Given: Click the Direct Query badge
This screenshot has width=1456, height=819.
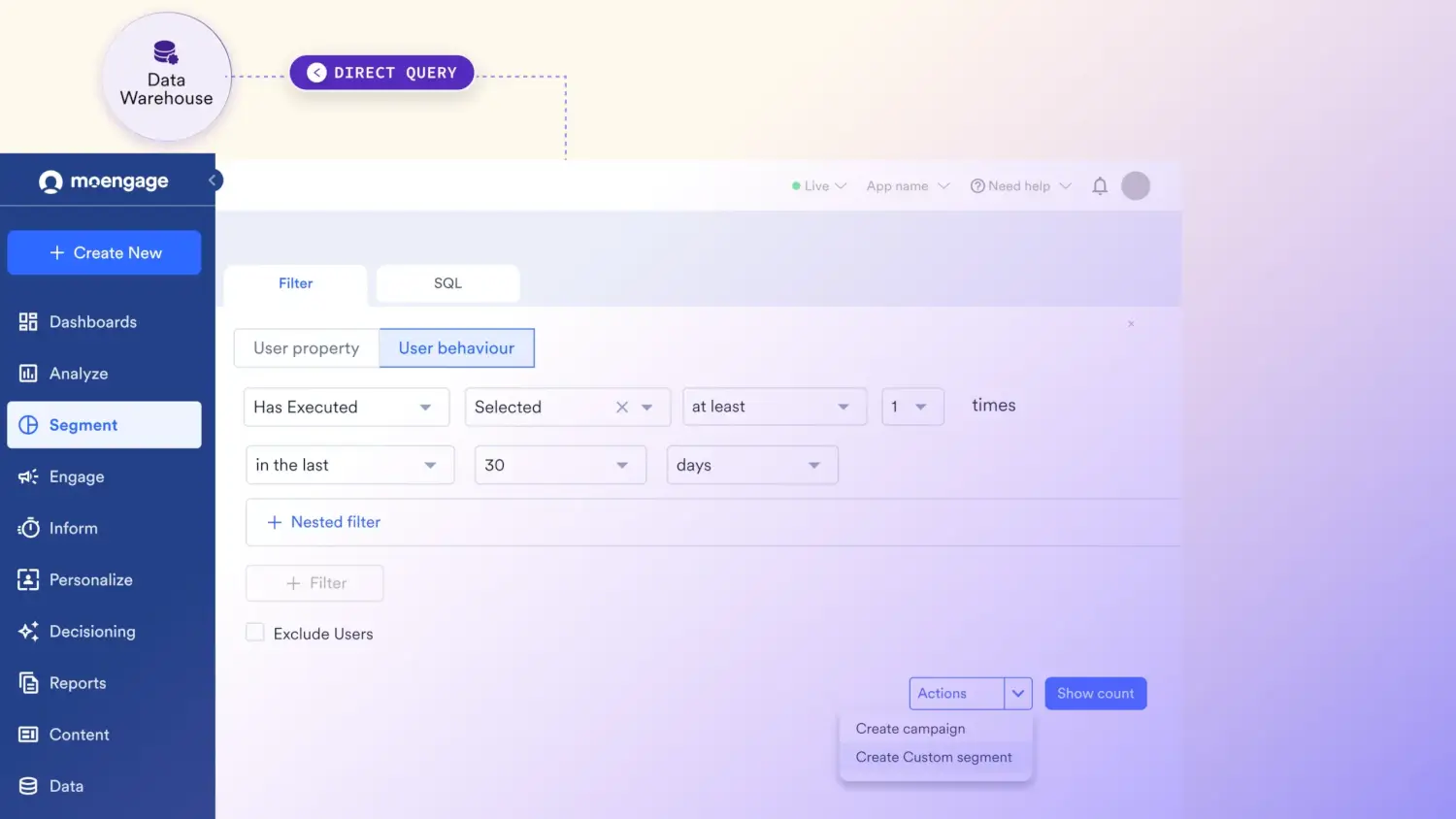Looking at the screenshot, I should (381, 73).
